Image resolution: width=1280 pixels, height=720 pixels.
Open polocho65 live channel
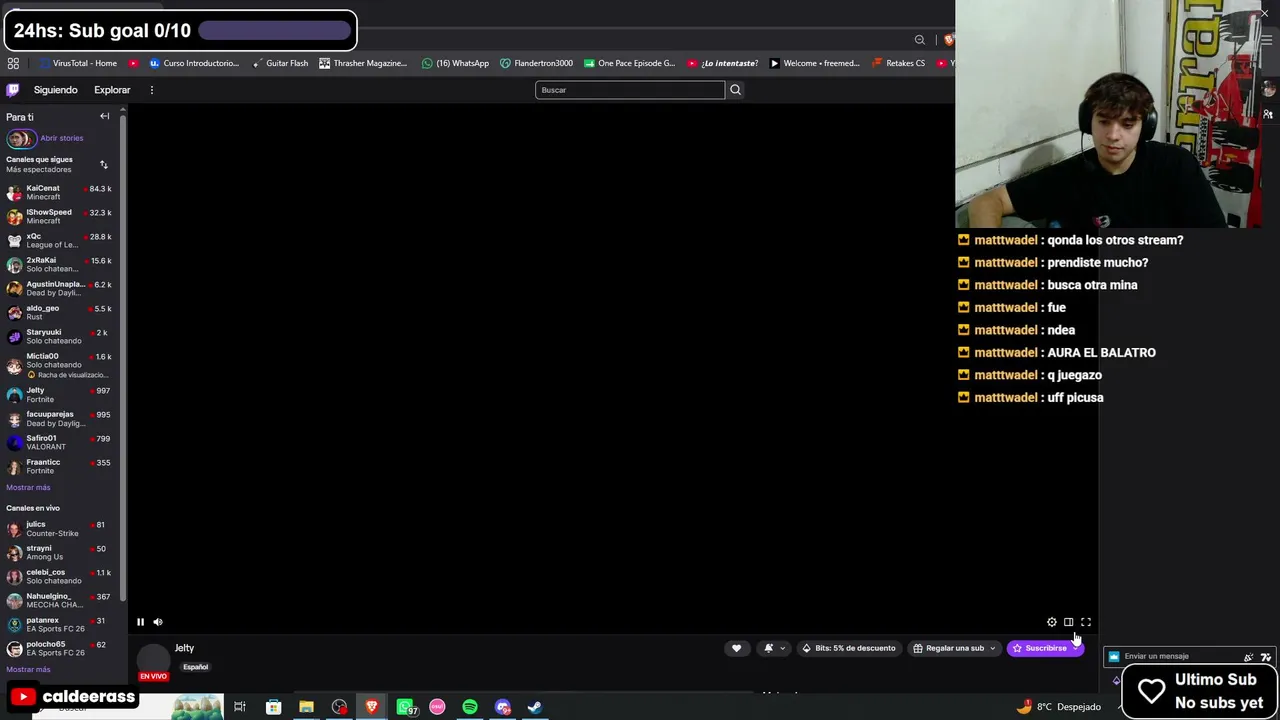click(x=60, y=648)
